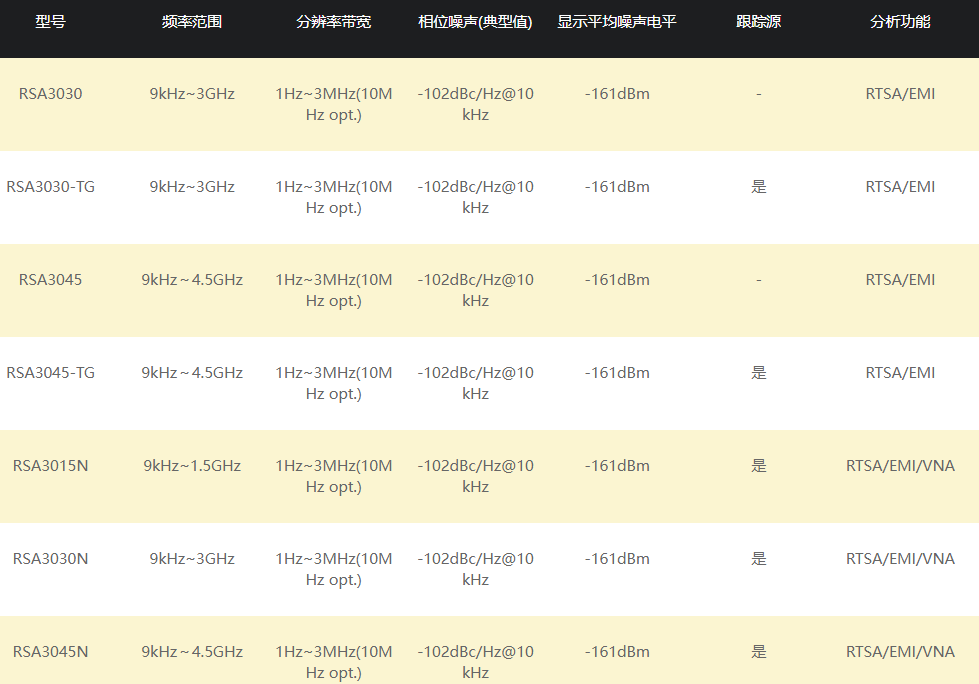This screenshot has width=979, height=684.
Task: Open the RSA3045N model entry
Action: (x=50, y=652)
